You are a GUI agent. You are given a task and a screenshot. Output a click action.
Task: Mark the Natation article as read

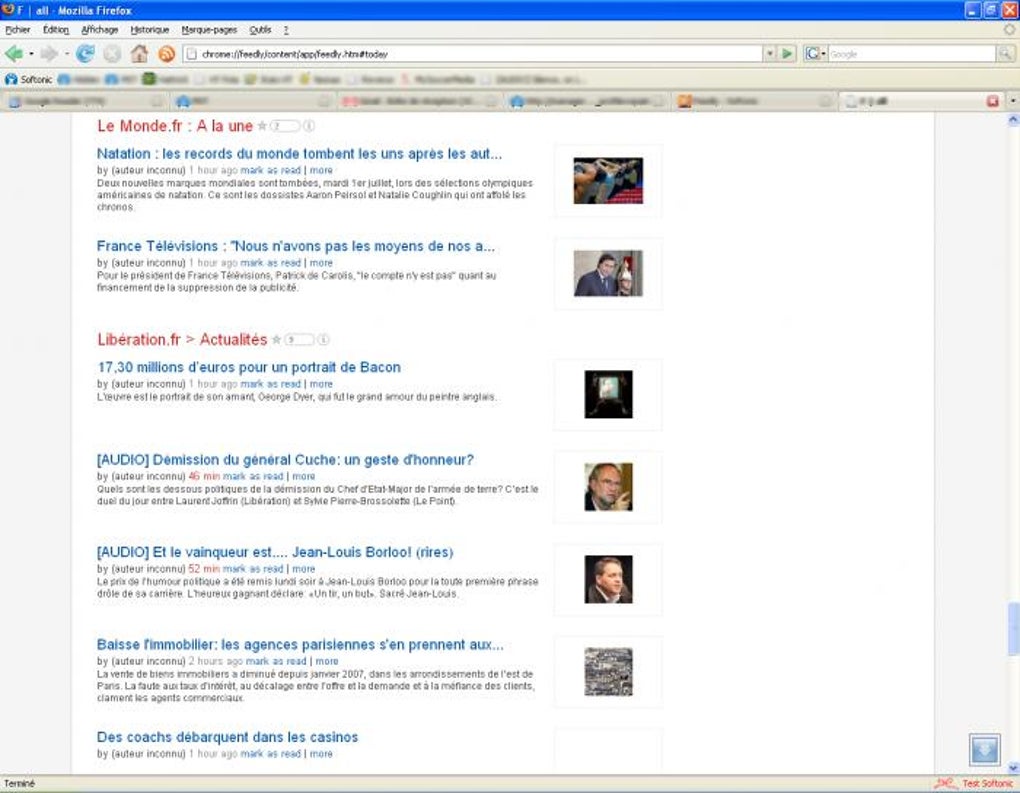click(x=270, y=170)
